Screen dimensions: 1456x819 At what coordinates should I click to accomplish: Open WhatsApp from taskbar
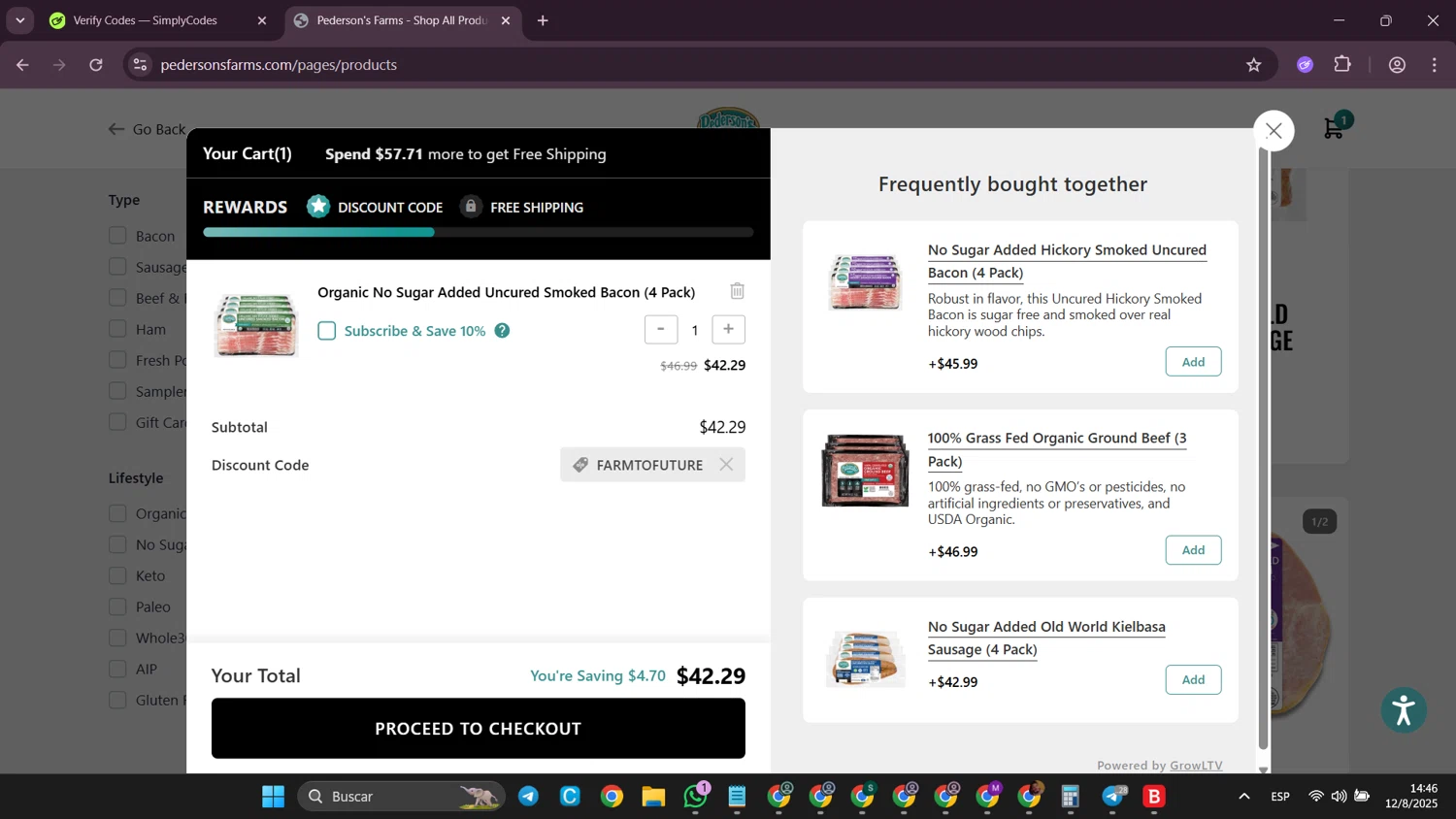click(696, 797)
